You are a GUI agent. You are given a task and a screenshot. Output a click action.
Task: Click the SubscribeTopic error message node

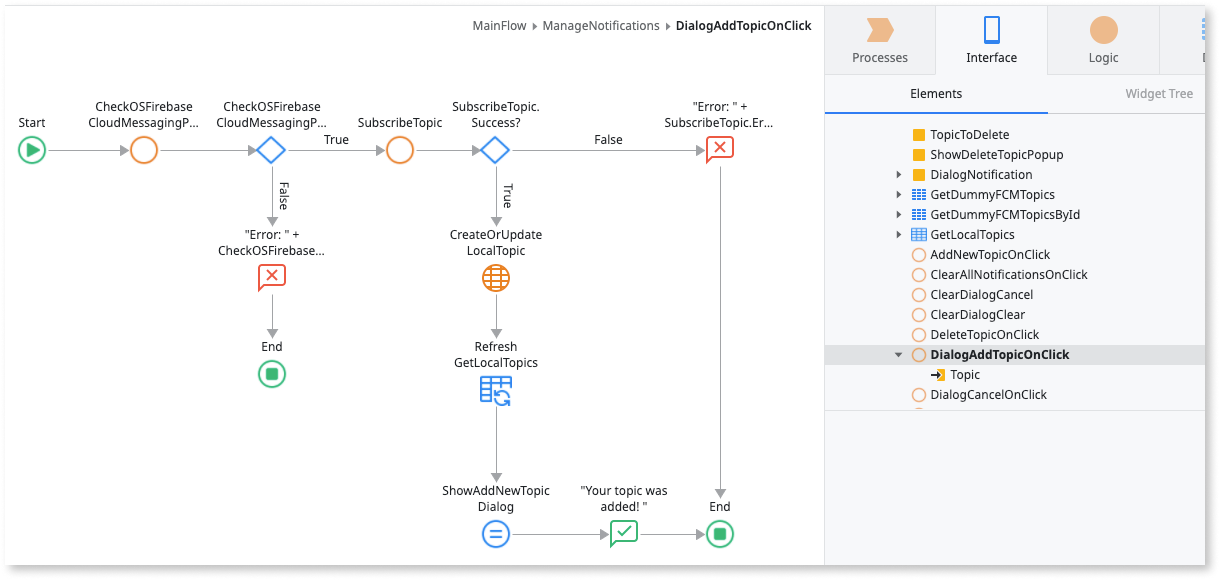pos(719,150)
